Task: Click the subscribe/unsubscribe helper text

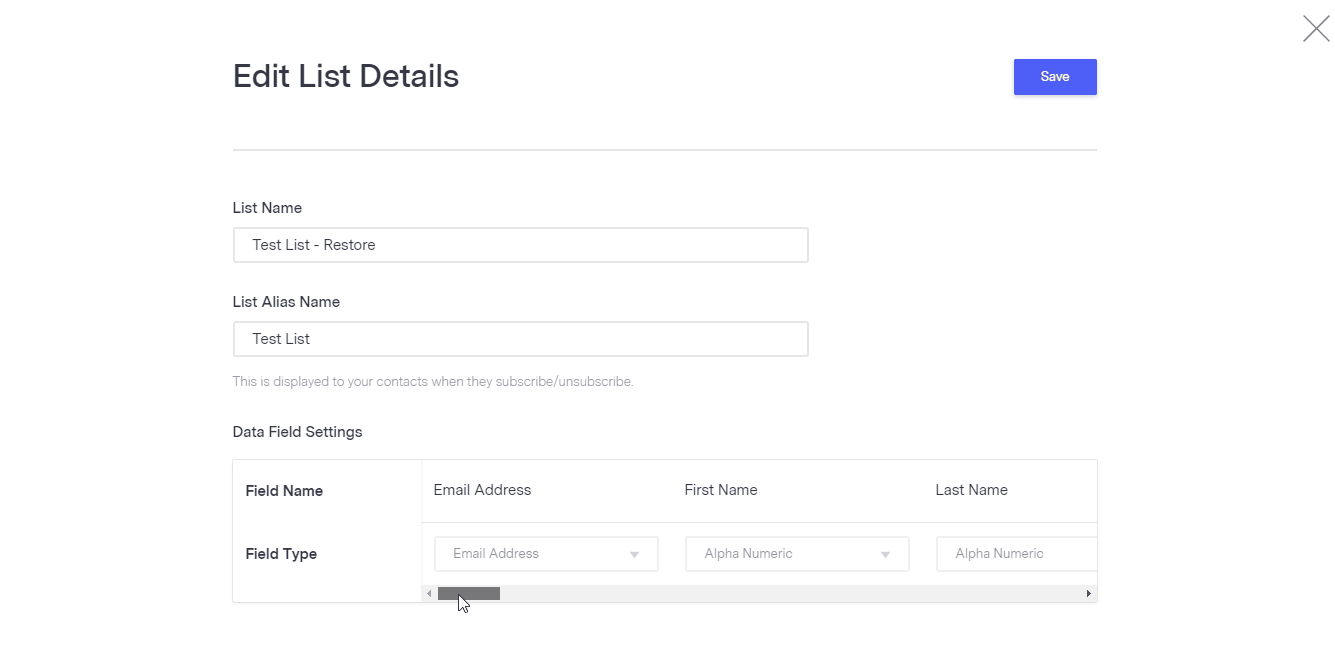Action: tap(433, 382)
